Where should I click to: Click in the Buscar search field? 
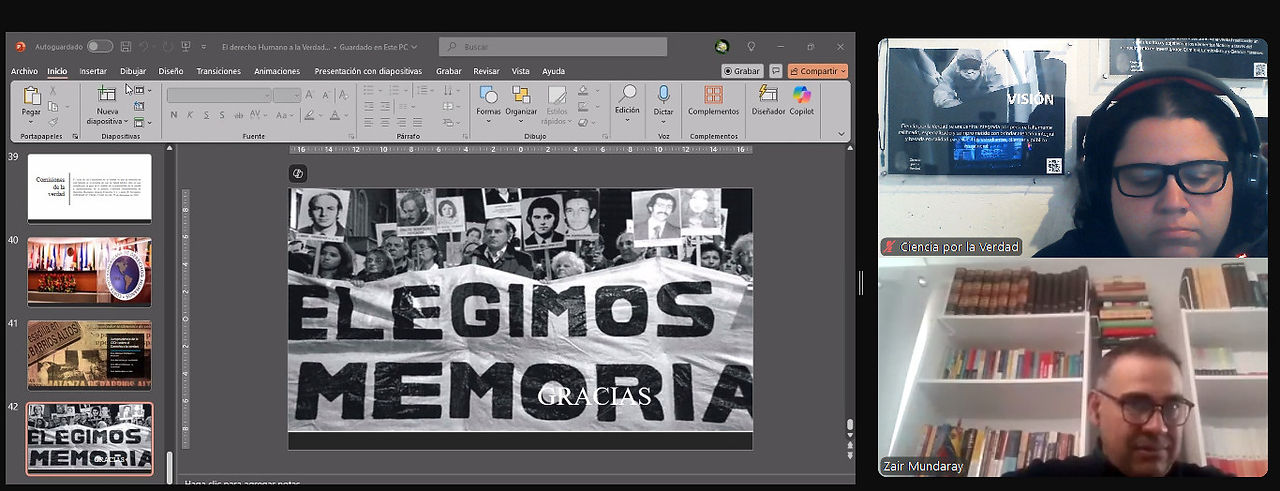553,46
